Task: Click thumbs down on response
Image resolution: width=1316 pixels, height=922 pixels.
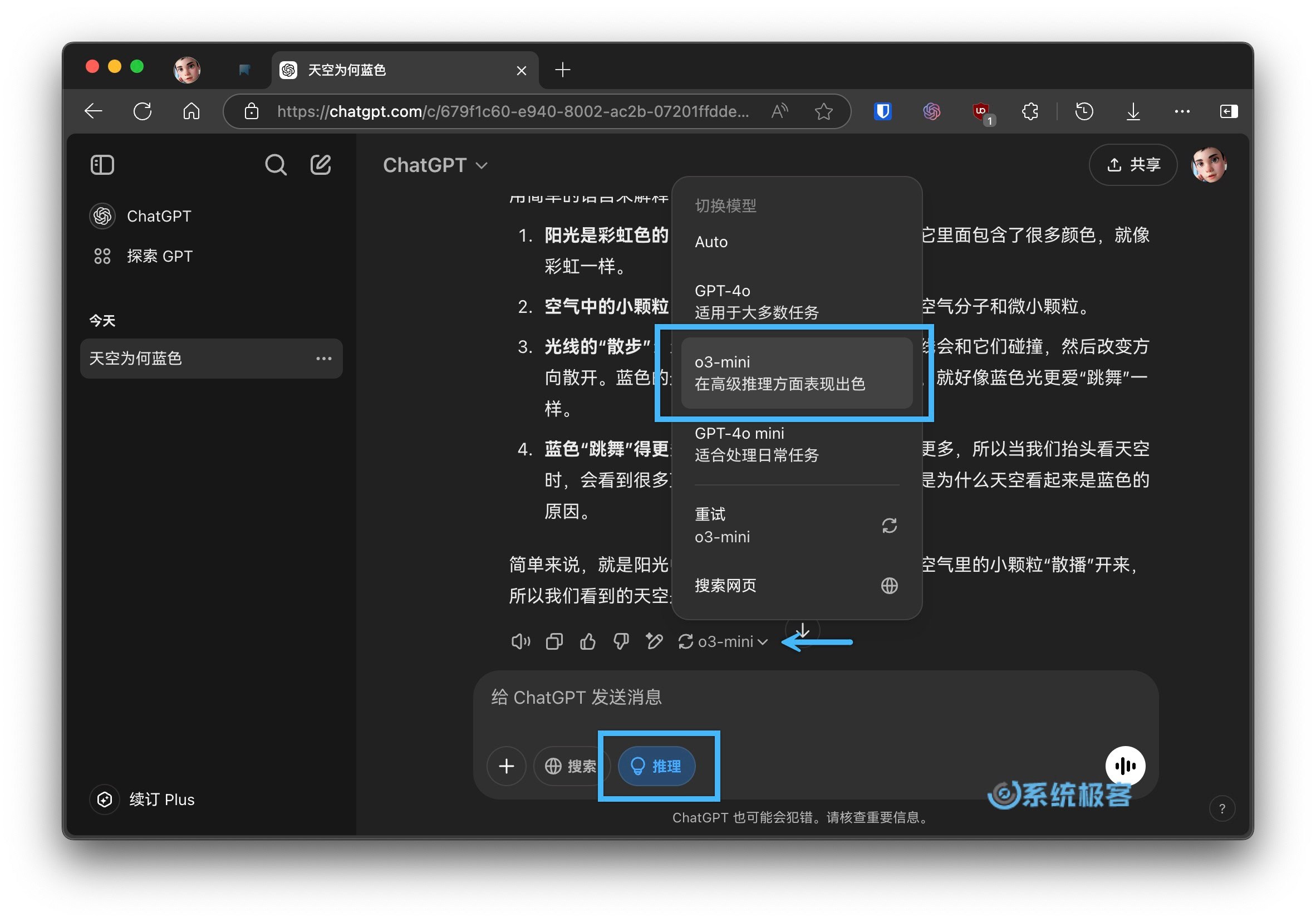Action: click(x=621, y=641)
